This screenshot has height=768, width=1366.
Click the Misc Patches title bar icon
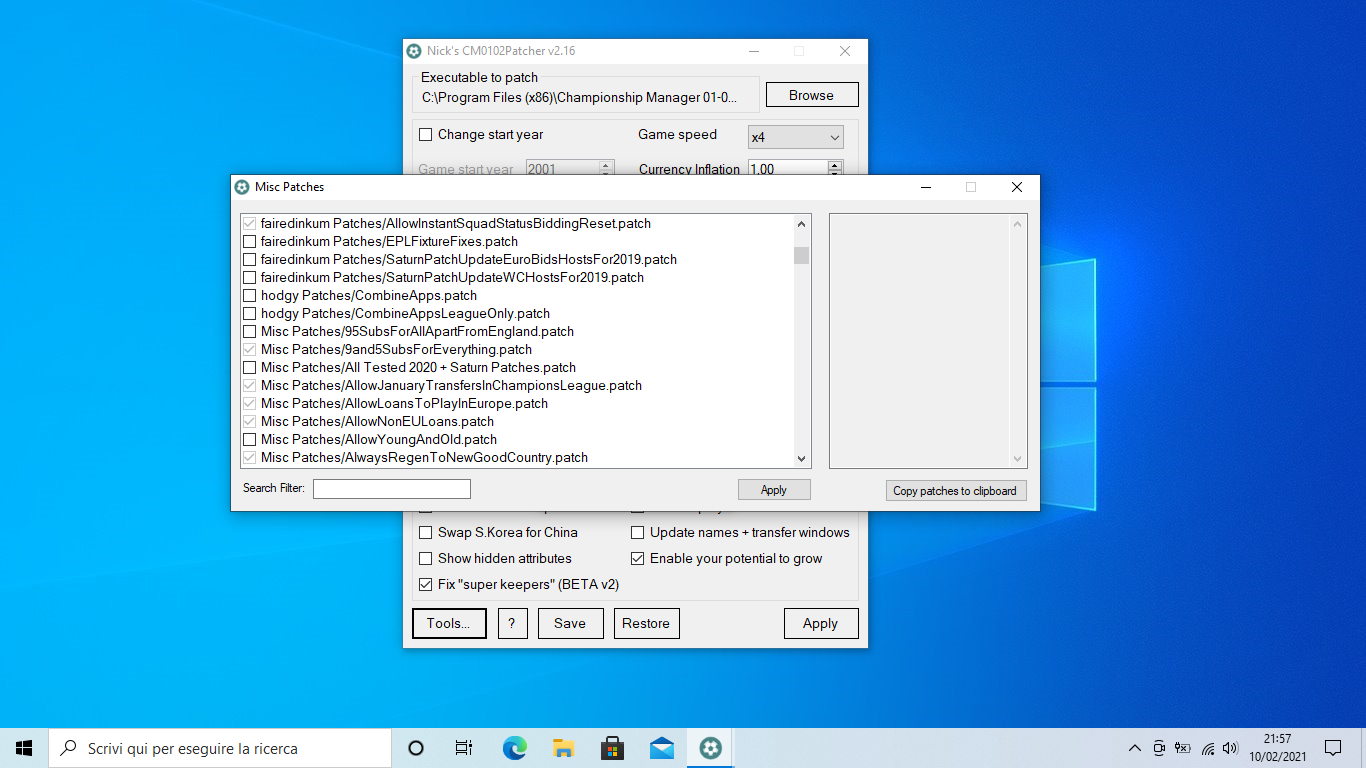[242, 187]
